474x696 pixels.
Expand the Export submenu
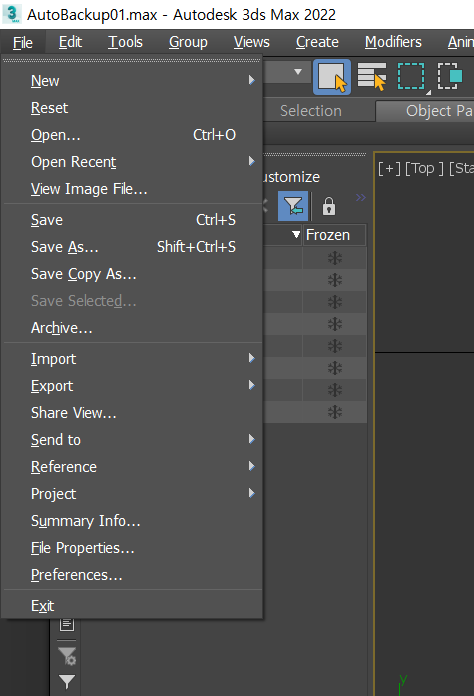pyautogui.click(x=132, y=386)
